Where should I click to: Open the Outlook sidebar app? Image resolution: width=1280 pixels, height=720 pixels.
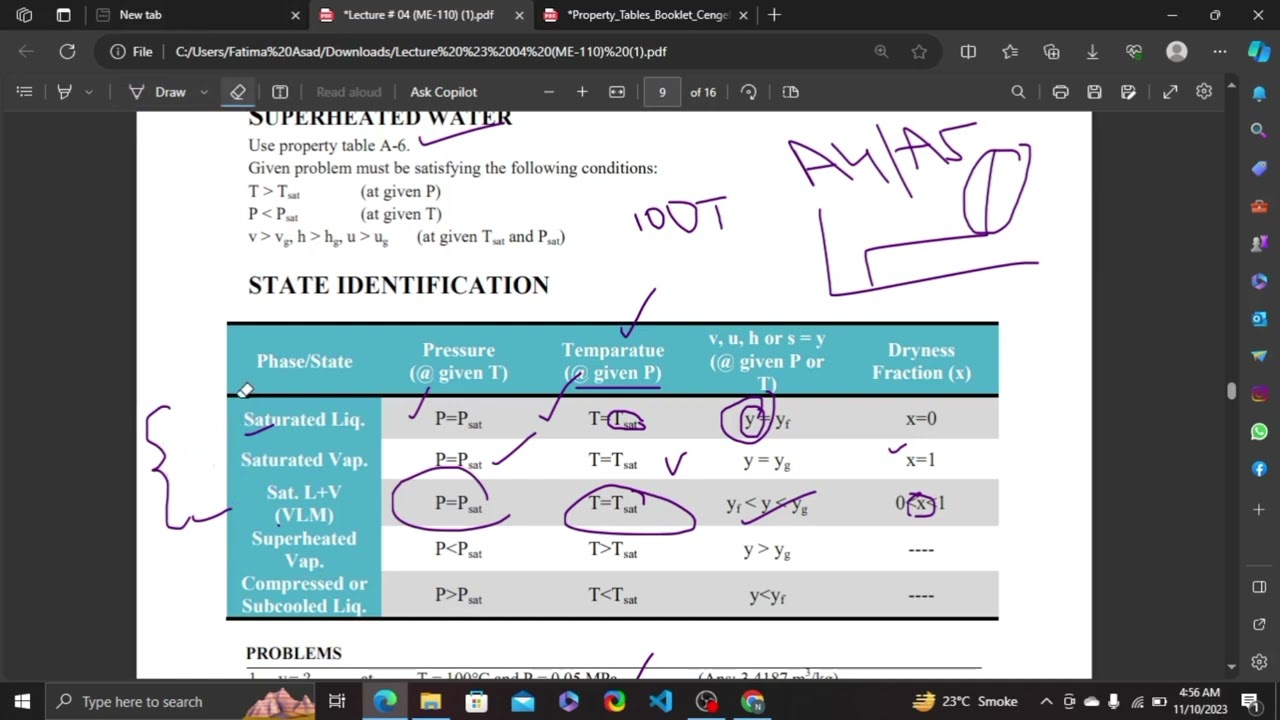(x=1259, y=319)
